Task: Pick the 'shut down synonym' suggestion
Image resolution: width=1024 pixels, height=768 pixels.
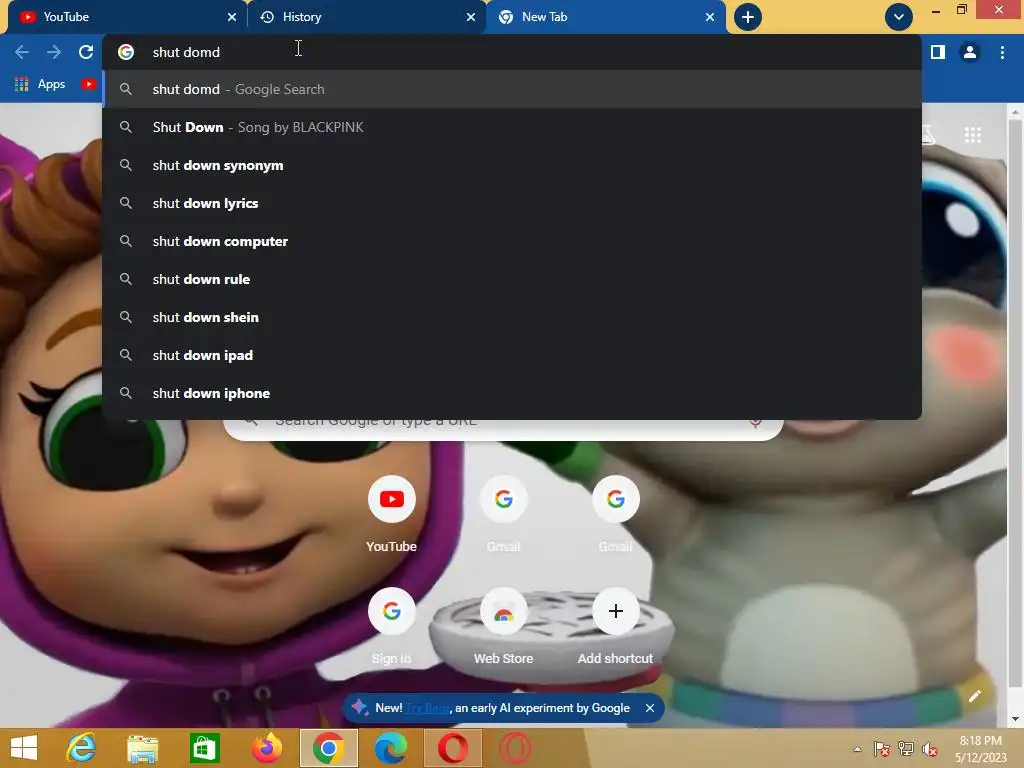Action: coord(512,165)
